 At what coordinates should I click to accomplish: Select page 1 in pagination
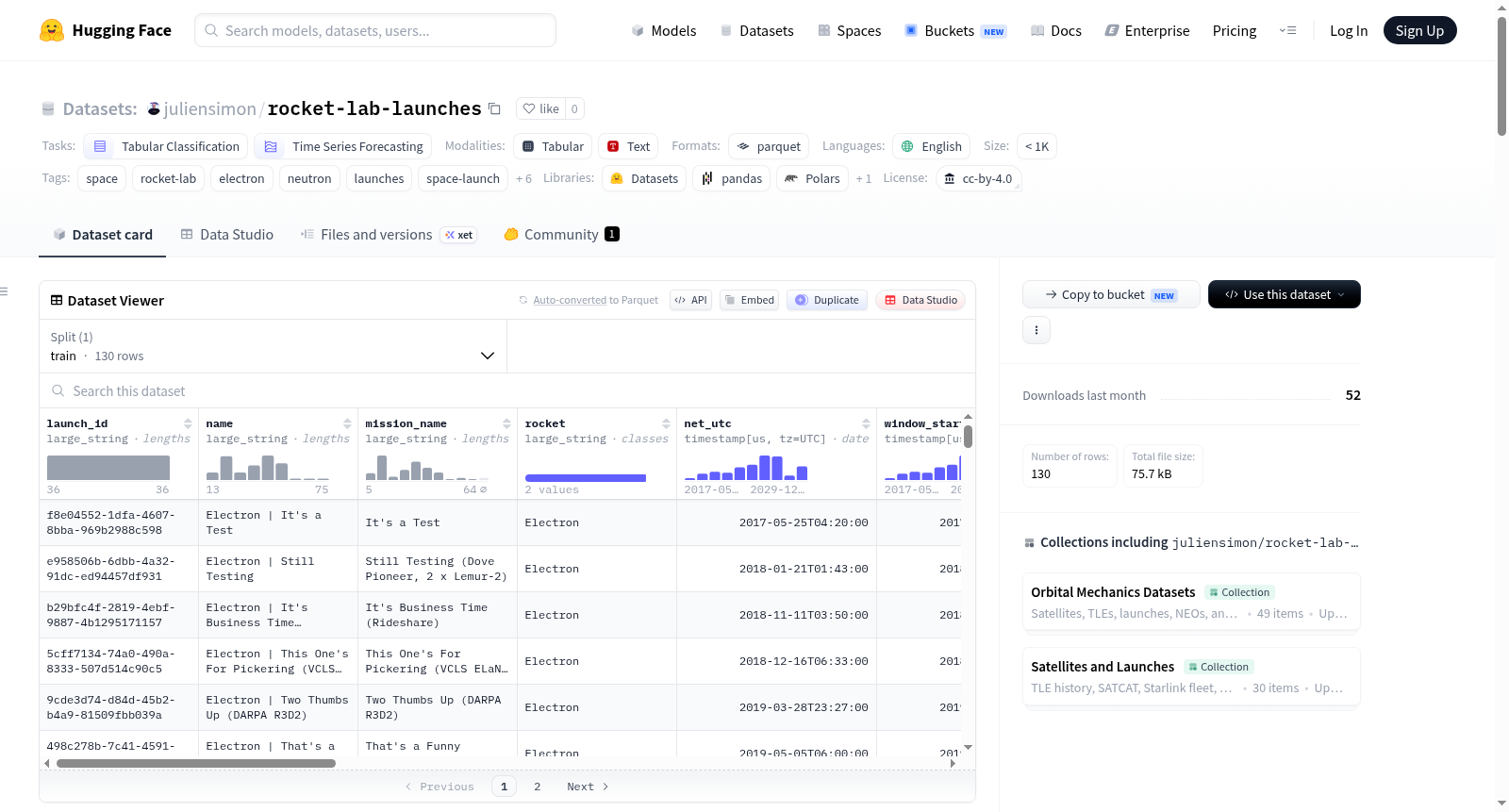point(505,787)
